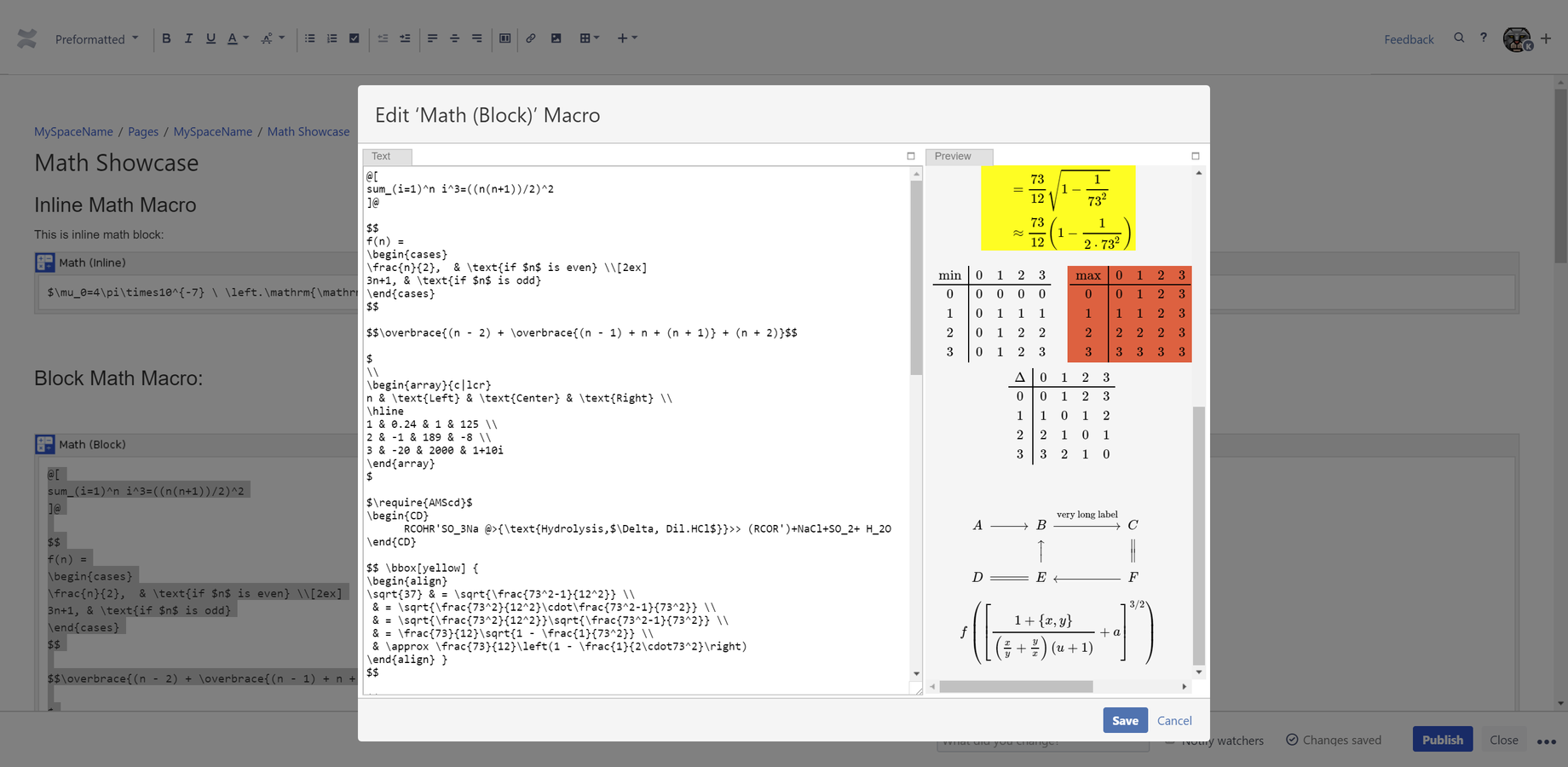Open the Math Showcase breadcrumb link
Image resolution: width=1568 pixels, height=767 pixels.
pos(308,131)
